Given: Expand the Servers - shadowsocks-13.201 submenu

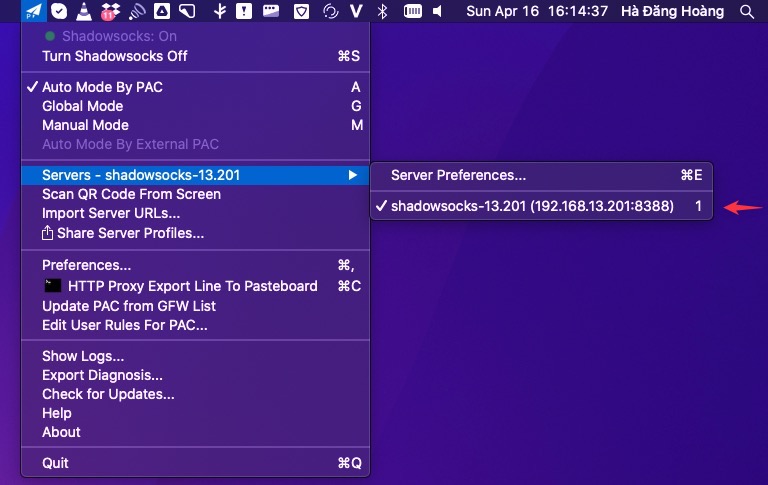Looking at the screenshot, I should (x=195, y=175).
